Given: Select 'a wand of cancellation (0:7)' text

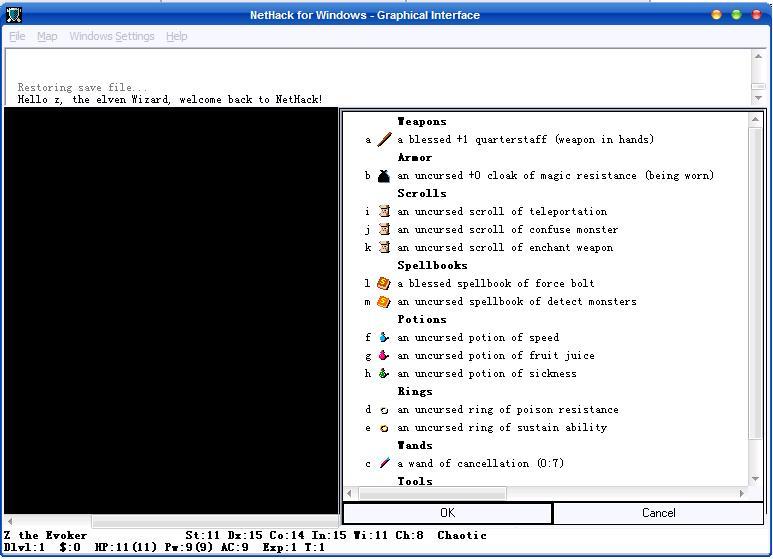Looking at the screenshot, I should tap(480, 463).
